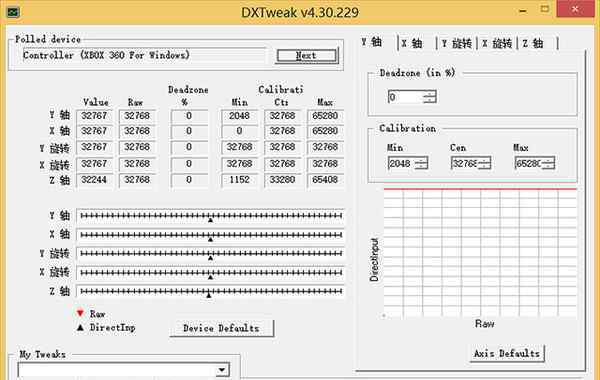Click the Calibration Min spinner arrows
Viewport: 600px width, 380px height.
point(421,163)
